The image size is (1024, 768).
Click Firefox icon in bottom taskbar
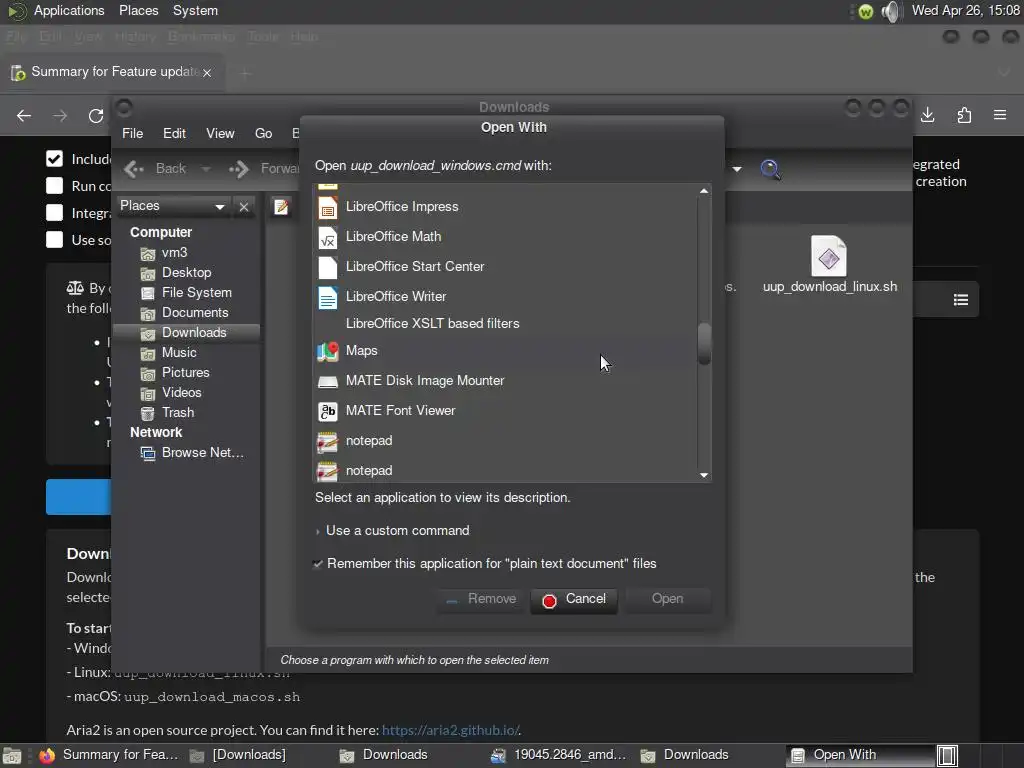47,756
